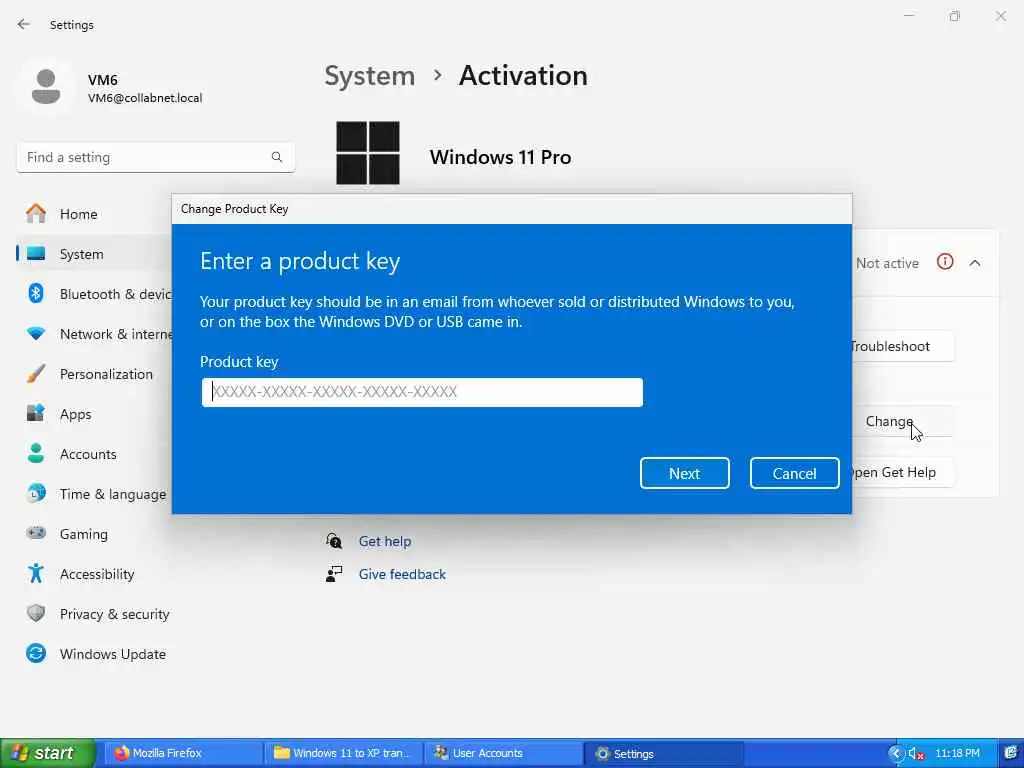
Task: Click the Accessibility figure icon
Action: [x=36, y=573]
